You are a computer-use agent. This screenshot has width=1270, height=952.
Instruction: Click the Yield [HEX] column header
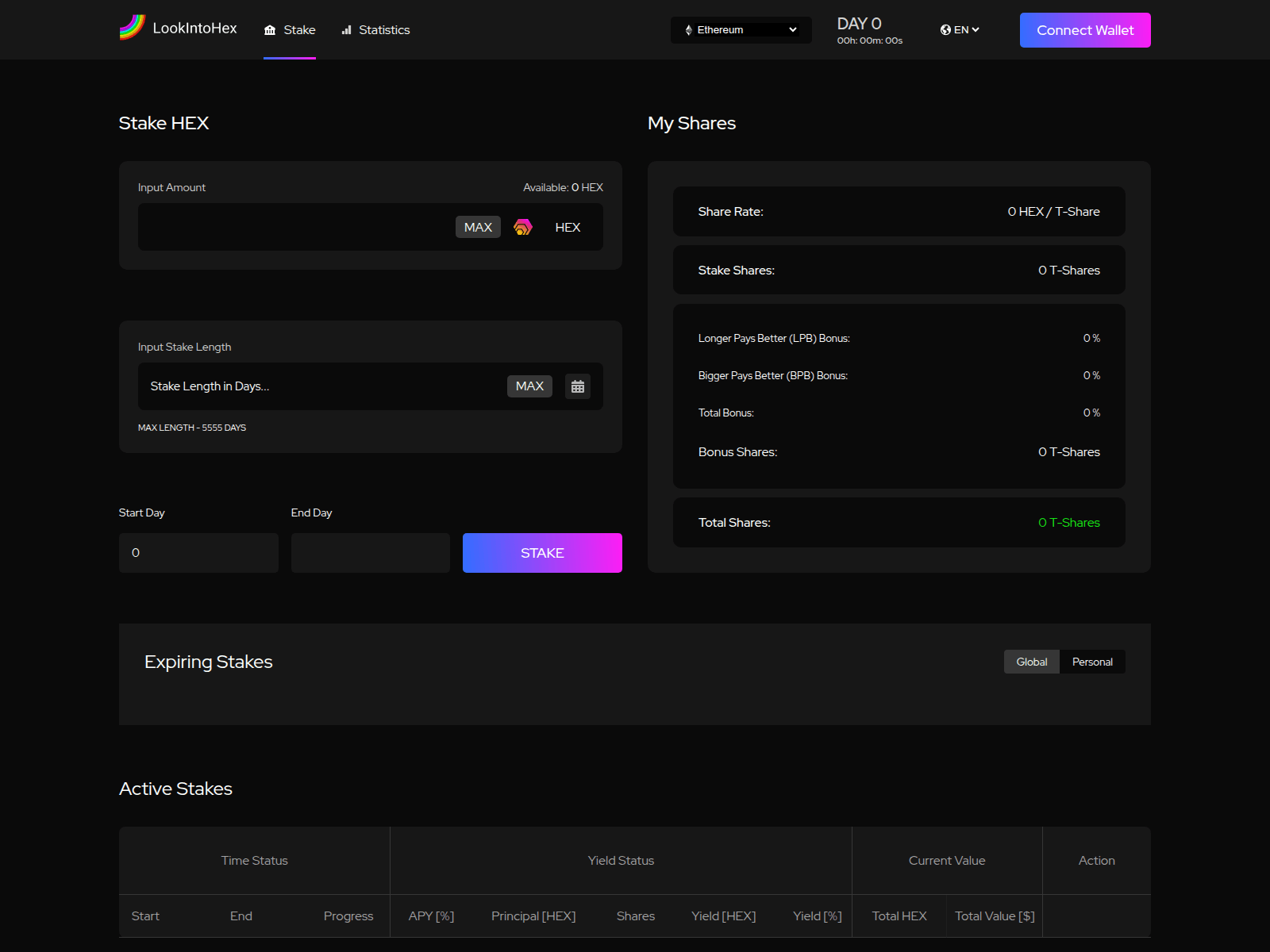(x=723, y=916)
